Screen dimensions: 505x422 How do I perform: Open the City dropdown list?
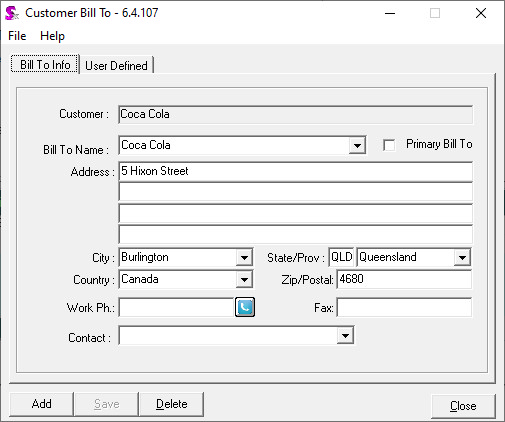(244, 257)
